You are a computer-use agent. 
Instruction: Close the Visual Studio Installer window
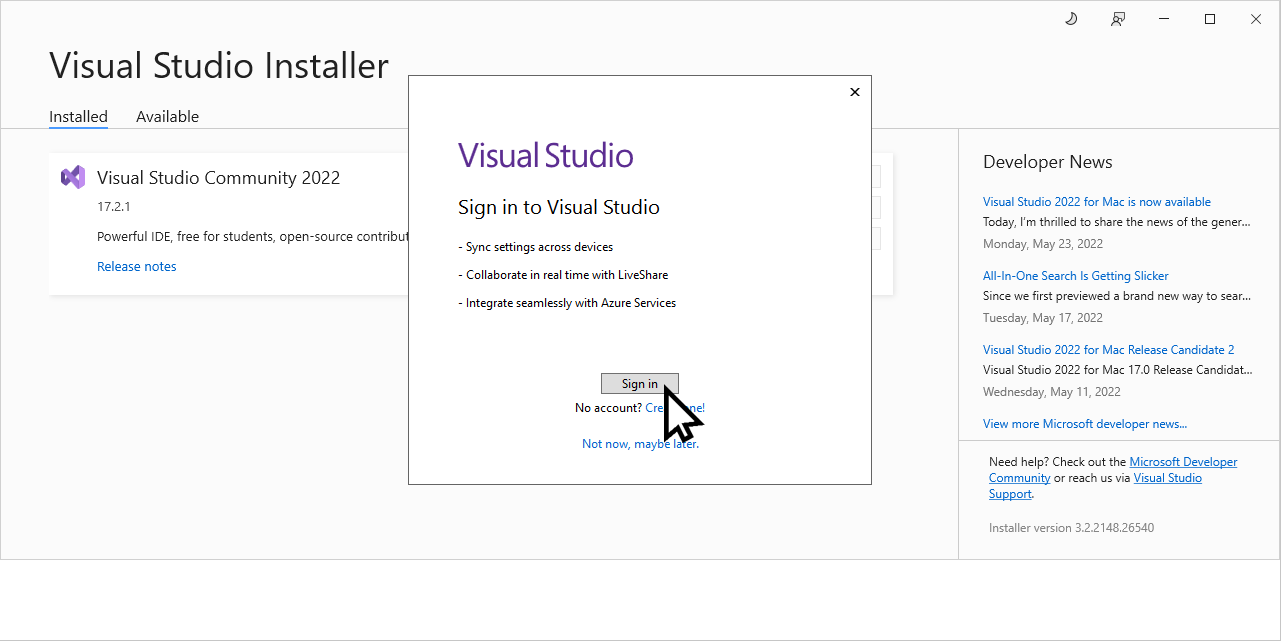point(1256,19)
